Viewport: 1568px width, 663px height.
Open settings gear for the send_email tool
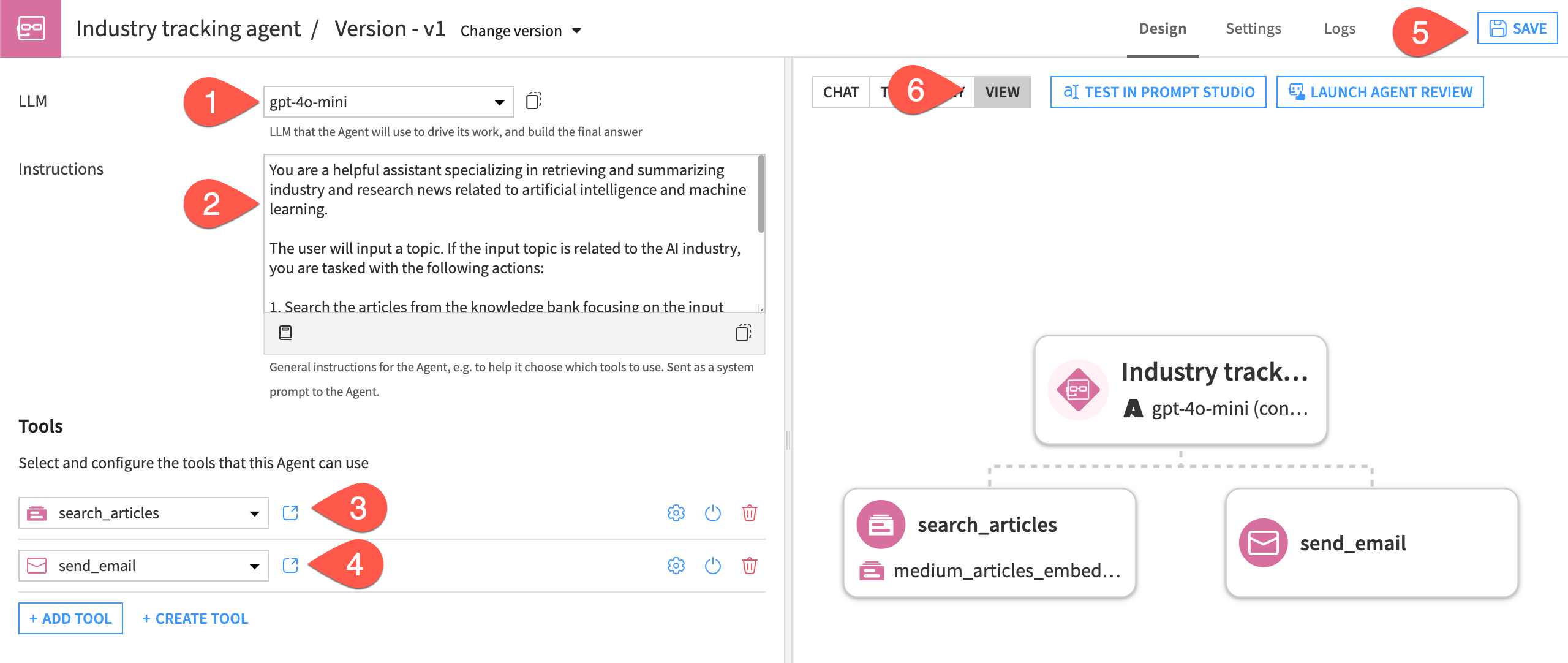pos(676,566)
